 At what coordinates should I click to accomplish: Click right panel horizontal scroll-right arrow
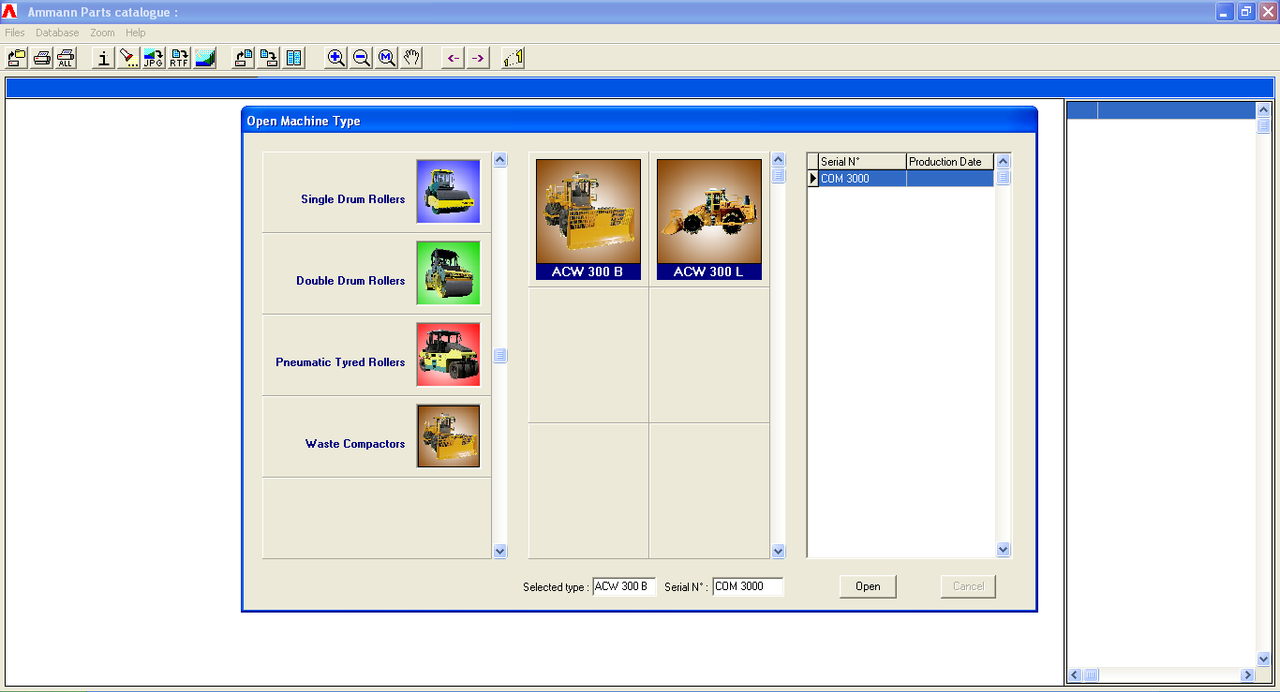click(x=1248, y=676)
